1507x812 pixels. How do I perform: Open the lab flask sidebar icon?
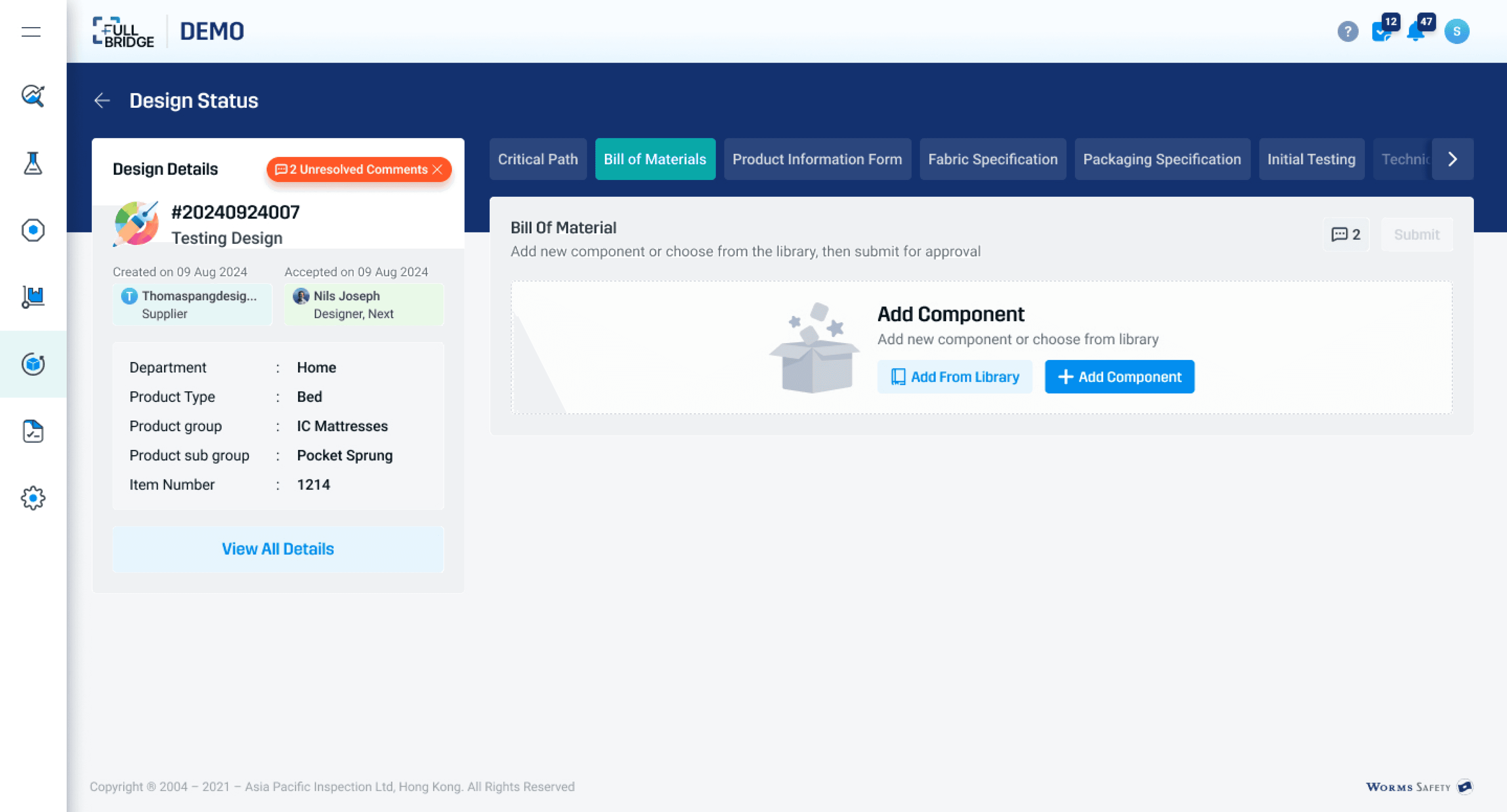33,163
